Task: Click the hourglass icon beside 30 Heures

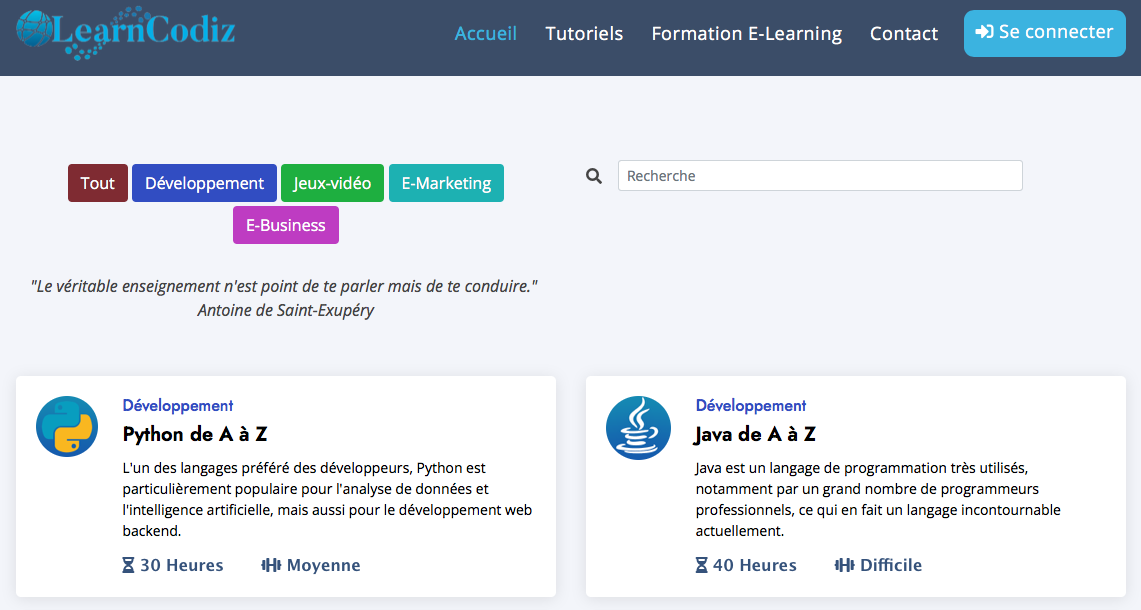Action: click(128, 565)
